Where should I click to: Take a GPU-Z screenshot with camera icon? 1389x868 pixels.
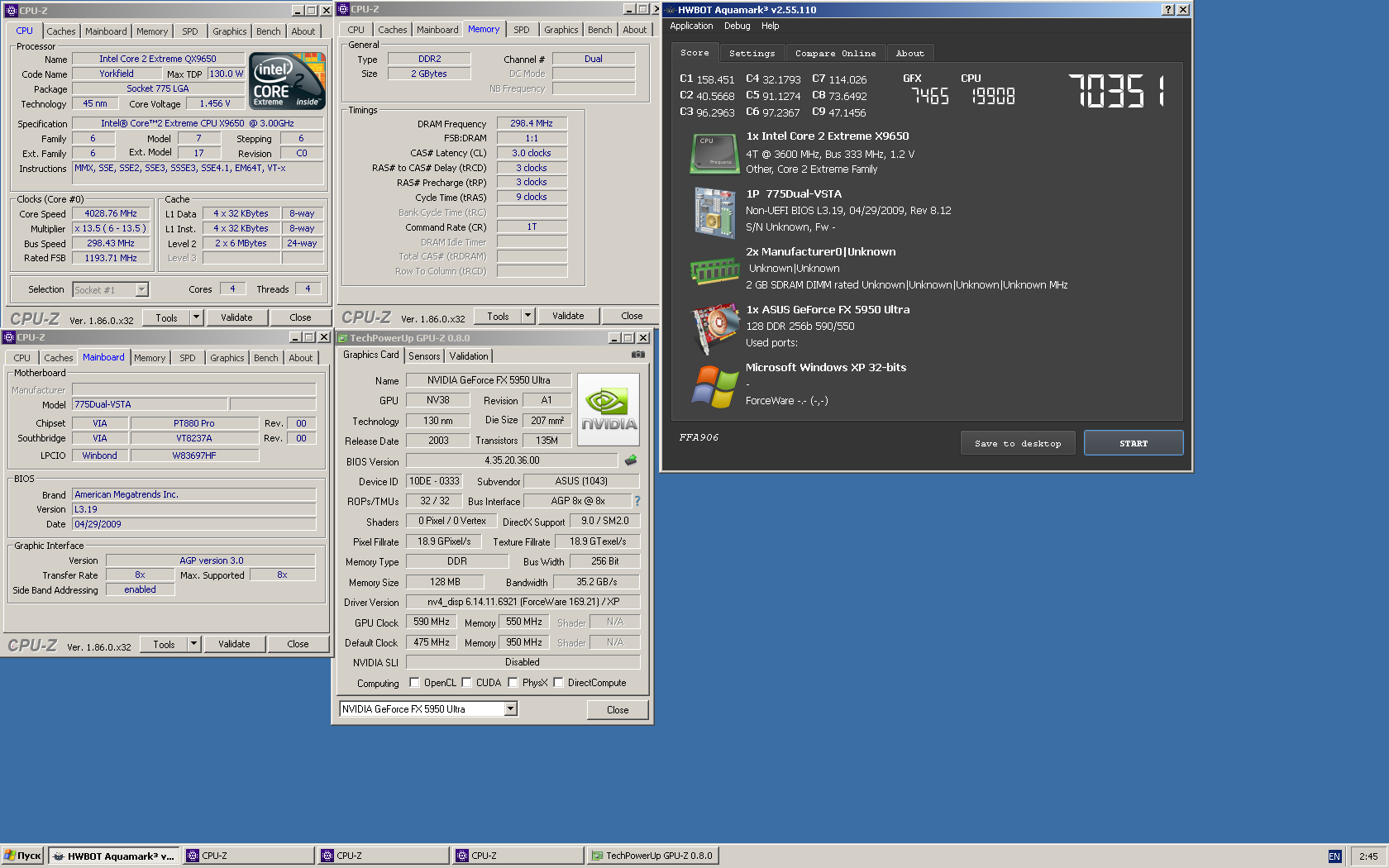(x=638, y=355)
